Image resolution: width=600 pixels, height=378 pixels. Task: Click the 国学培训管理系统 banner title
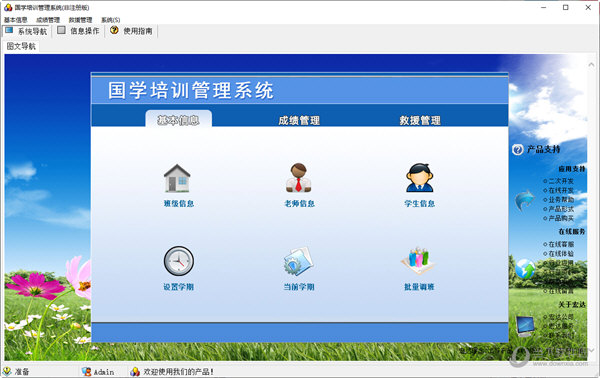tap(191, 91)
